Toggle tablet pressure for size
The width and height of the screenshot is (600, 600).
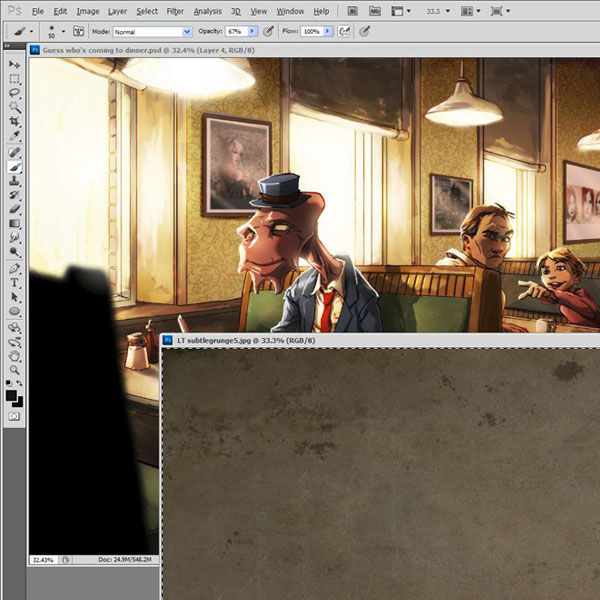coord(365,31)
